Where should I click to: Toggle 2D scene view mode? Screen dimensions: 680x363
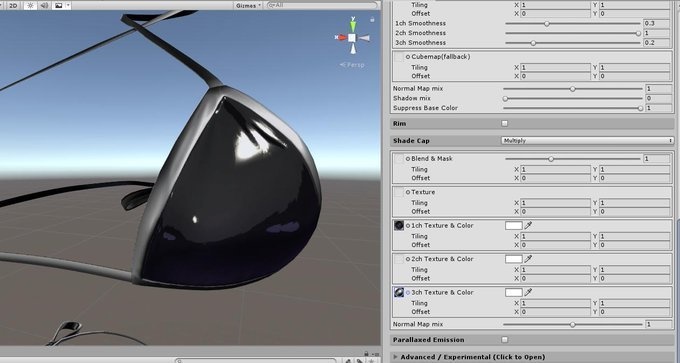[13, 6]
